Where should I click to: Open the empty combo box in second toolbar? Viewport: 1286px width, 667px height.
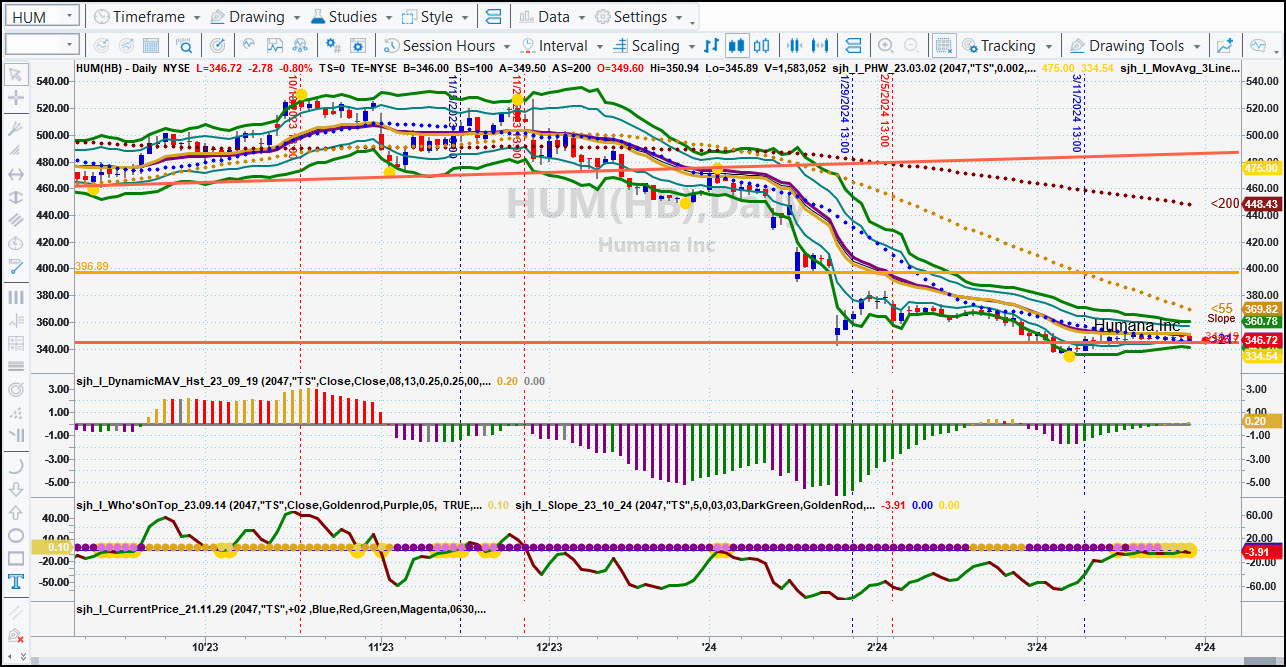42,45
